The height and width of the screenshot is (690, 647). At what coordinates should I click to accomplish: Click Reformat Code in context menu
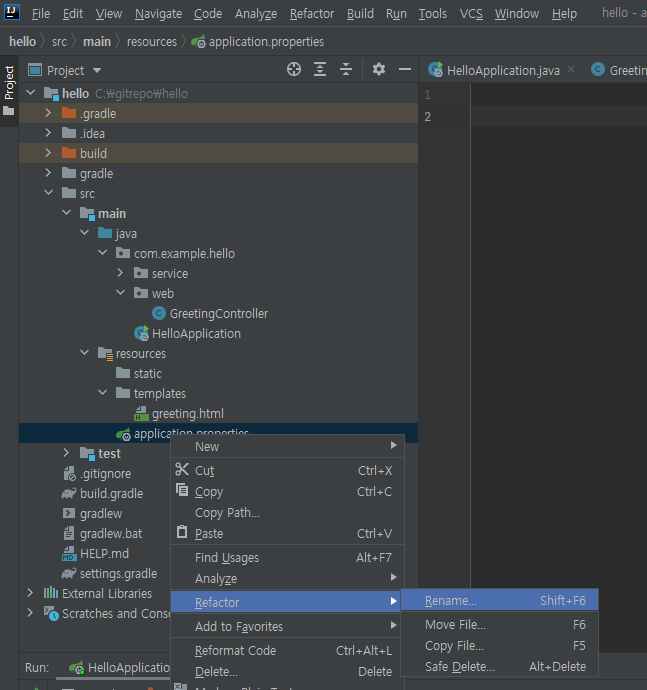click(287, 650)
